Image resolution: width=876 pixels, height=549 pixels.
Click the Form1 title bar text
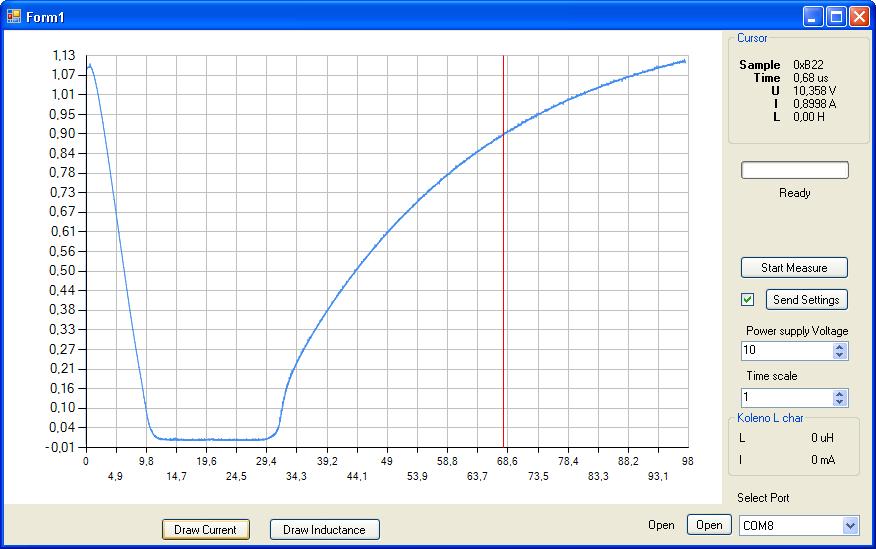[x=45, y=17]
